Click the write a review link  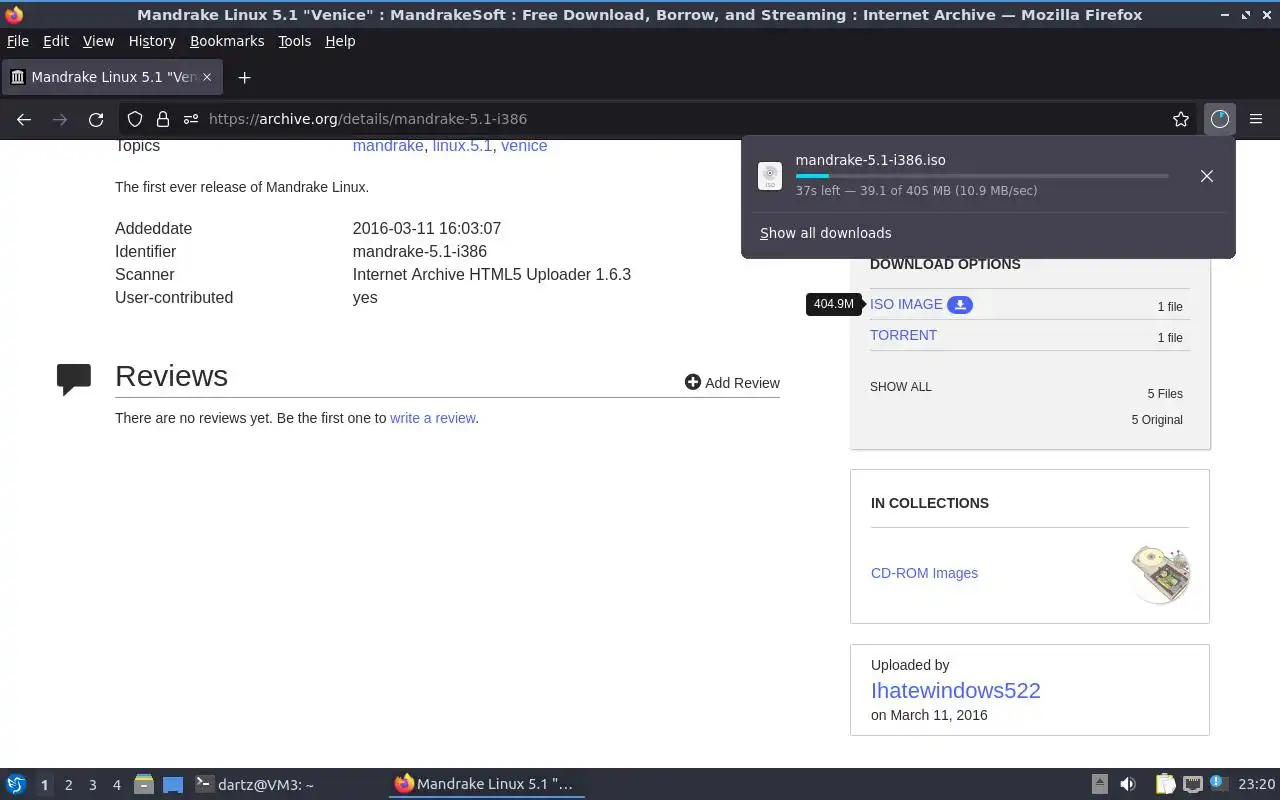pos(432,418)
